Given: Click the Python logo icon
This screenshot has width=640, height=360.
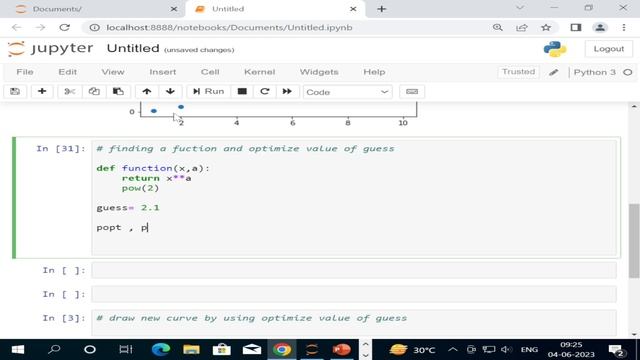Looking at the screenshot, I should [555, 49].
